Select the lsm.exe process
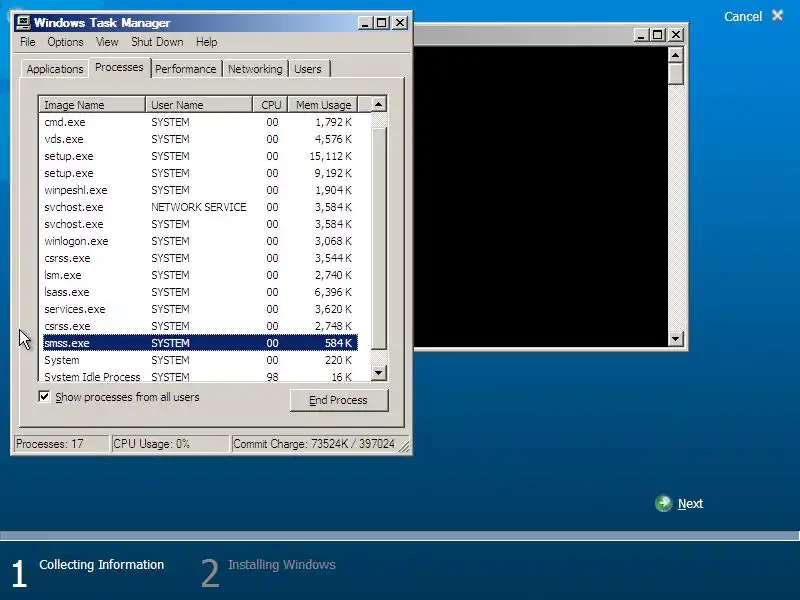800x600 pixels. [200, 275]
